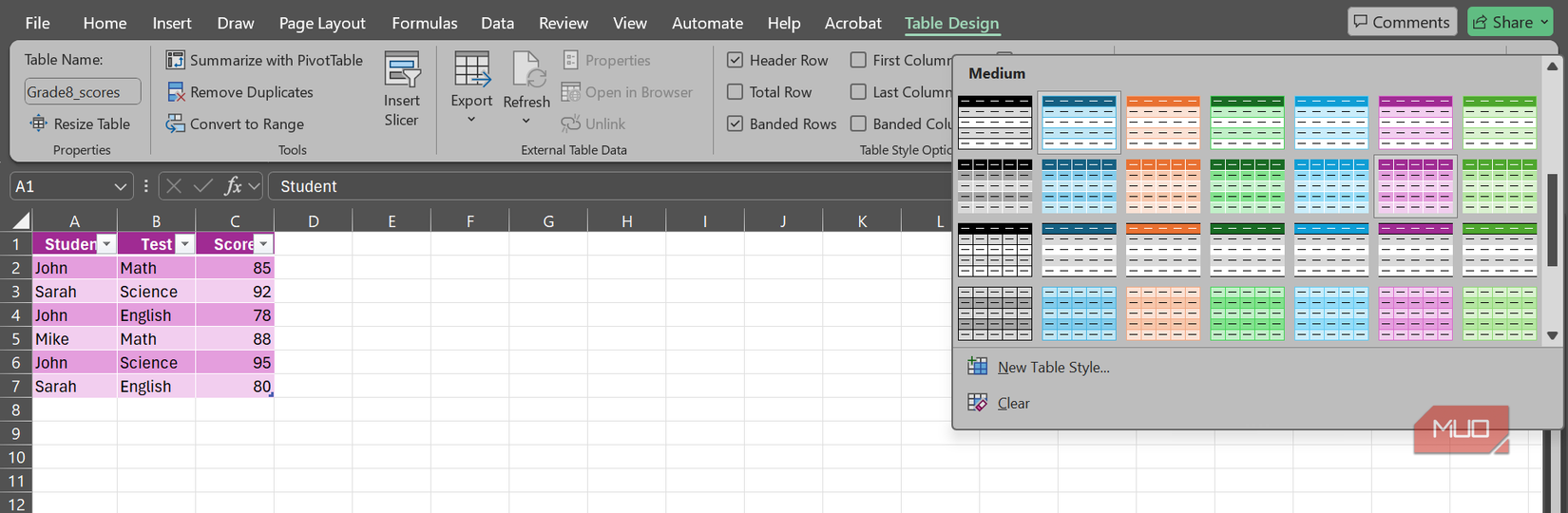Select black Medium style in first row

(995, 123)
